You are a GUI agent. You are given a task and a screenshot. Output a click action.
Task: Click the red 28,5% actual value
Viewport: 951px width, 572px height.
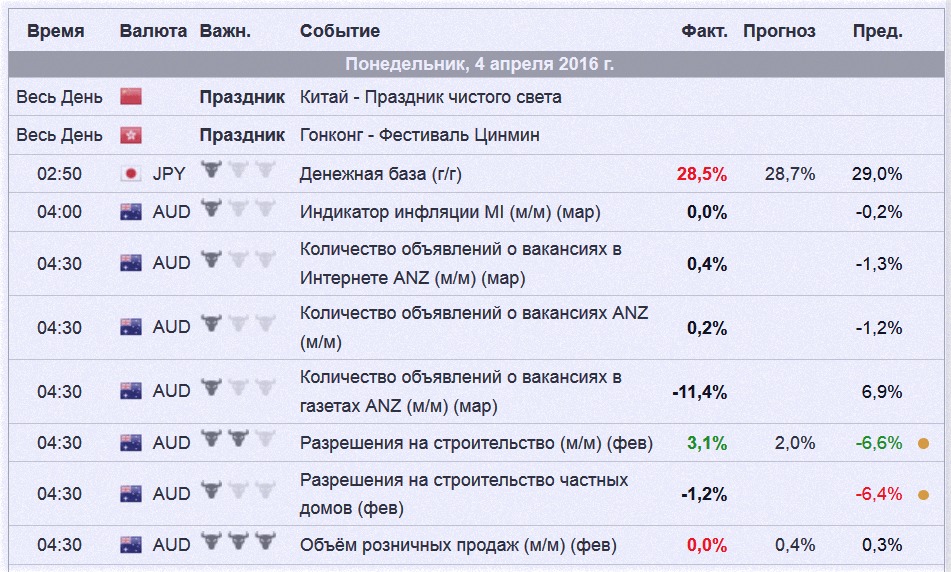pos(702,174)
